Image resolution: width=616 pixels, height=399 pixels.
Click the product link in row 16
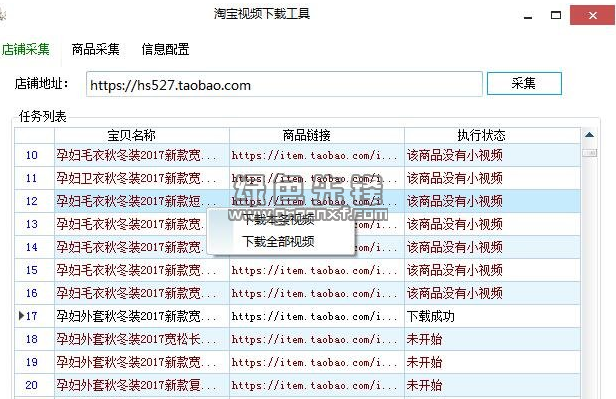click(x=314, y=293)
